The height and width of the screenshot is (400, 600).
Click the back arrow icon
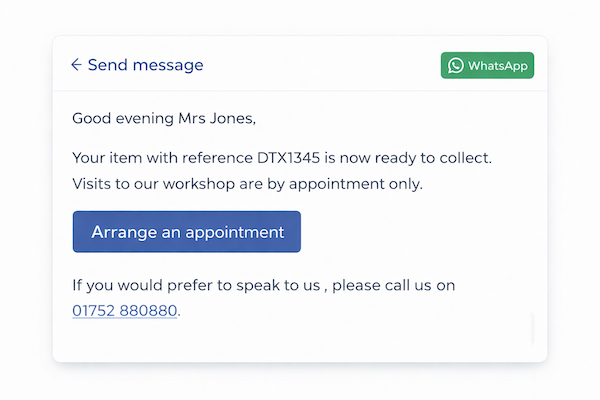click(76, 65)
